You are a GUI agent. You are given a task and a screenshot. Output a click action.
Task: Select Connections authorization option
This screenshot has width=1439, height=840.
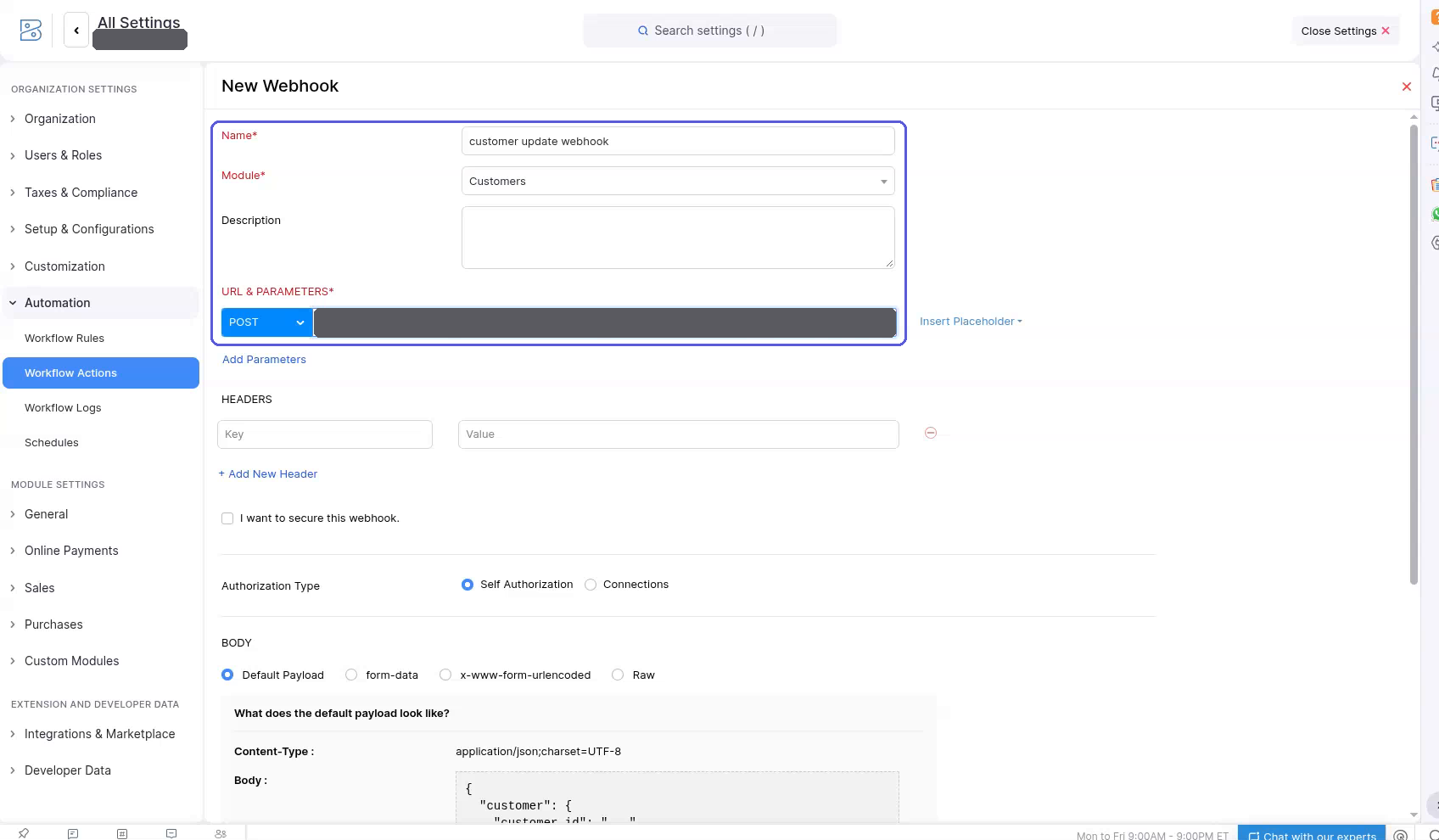[591, 585]
